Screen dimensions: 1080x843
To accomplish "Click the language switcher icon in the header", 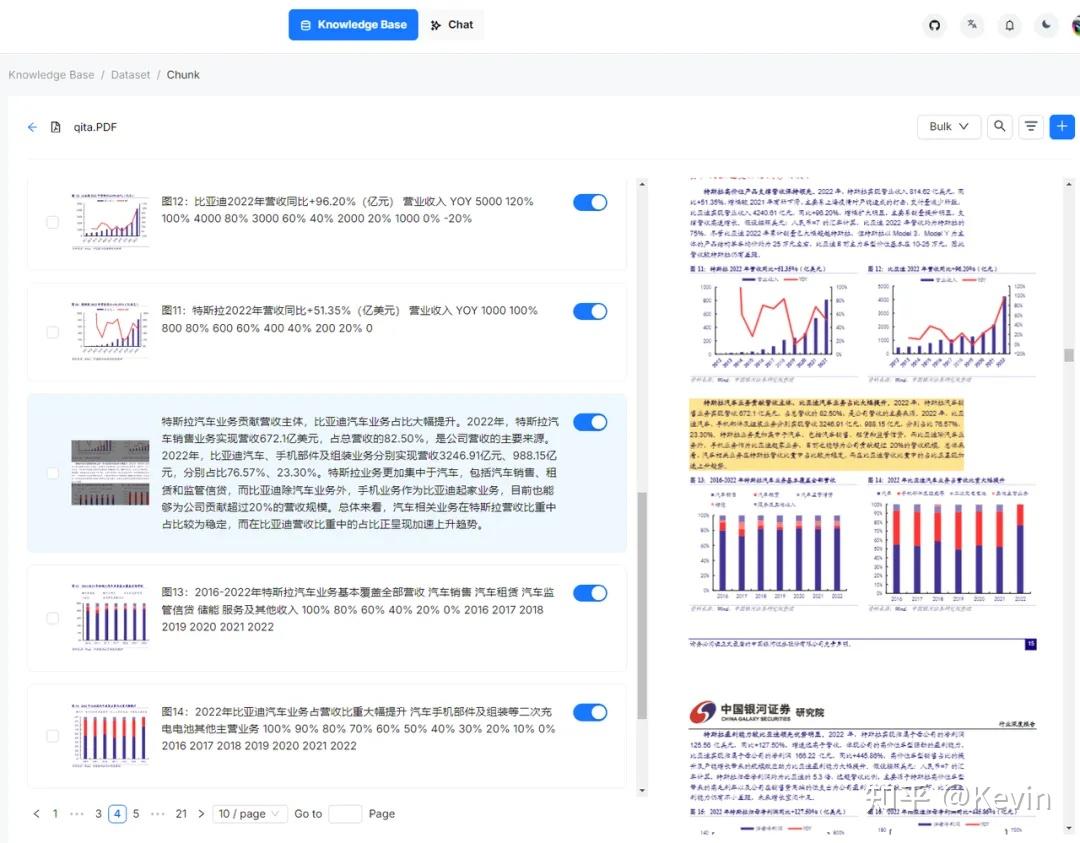I will click(972, 26).
